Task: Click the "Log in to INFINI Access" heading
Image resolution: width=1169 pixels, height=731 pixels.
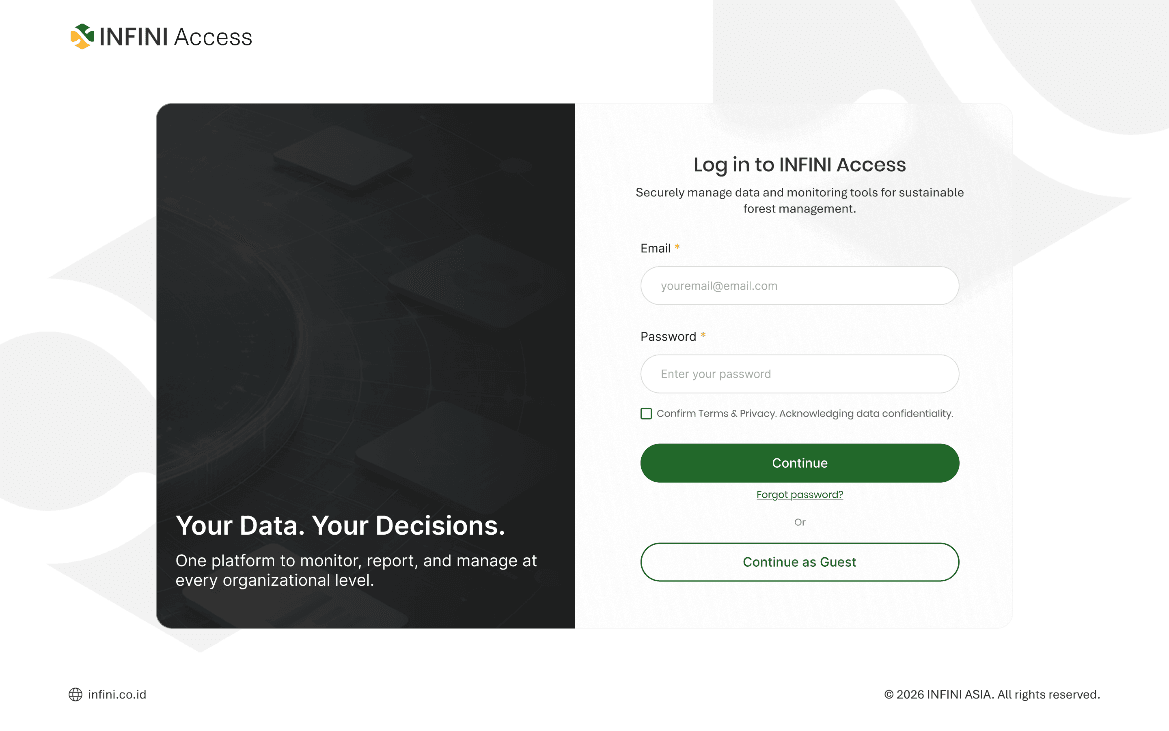Action: pyautogui.click(x=799, y=165)
